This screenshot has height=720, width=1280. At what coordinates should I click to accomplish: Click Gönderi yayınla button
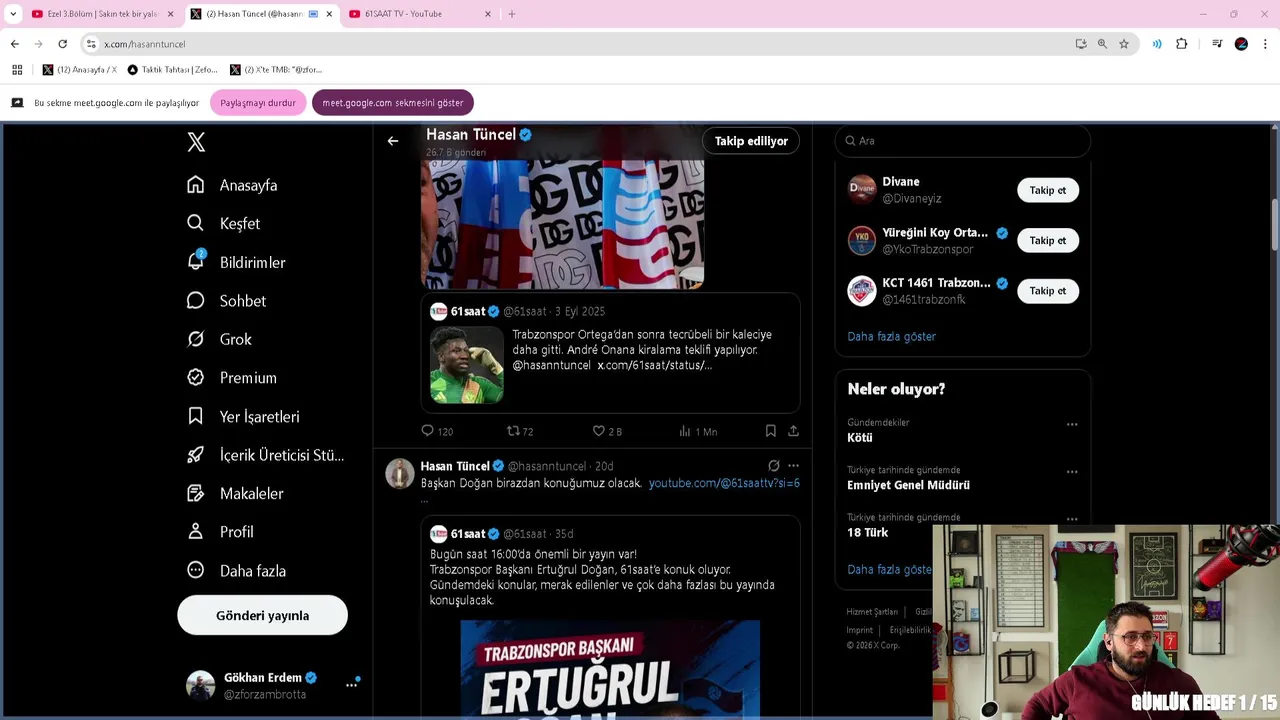click(262, 615)
